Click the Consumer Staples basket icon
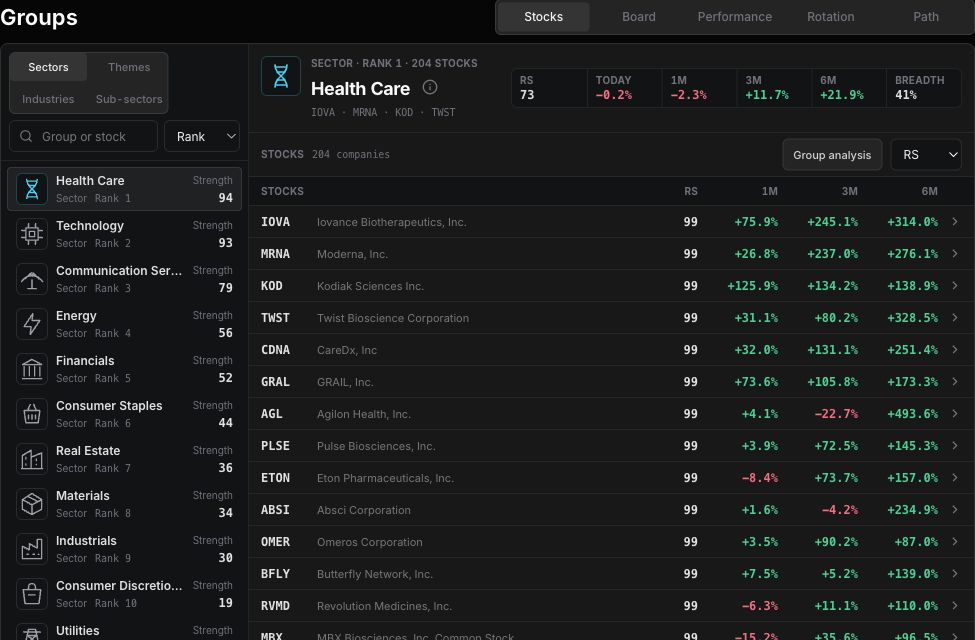Screen dimensions: 975x640 point(32,414)
